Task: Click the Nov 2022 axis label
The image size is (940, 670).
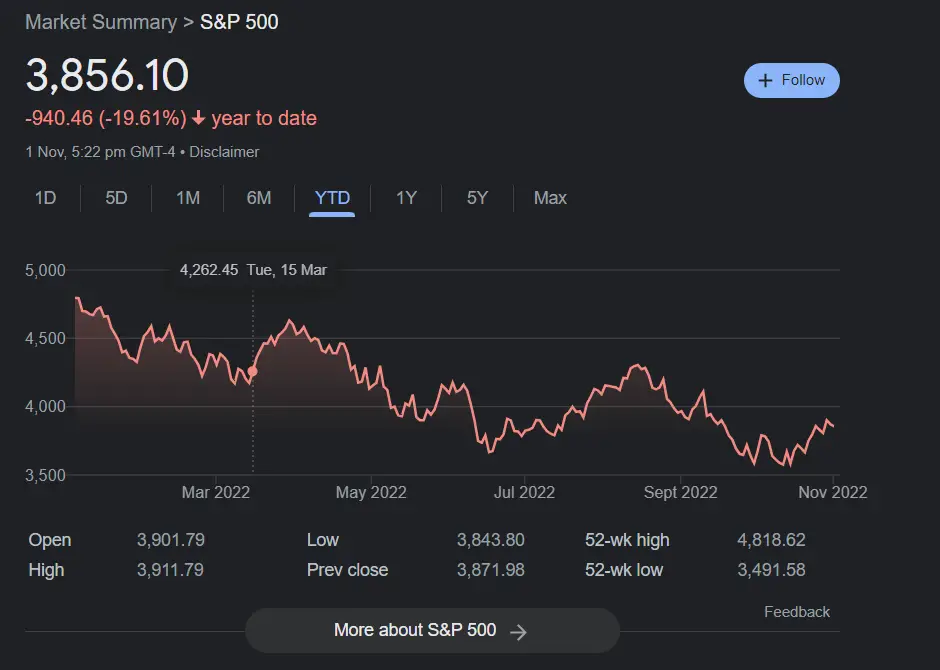Action: pyautogui.click(x=833, y=493)
